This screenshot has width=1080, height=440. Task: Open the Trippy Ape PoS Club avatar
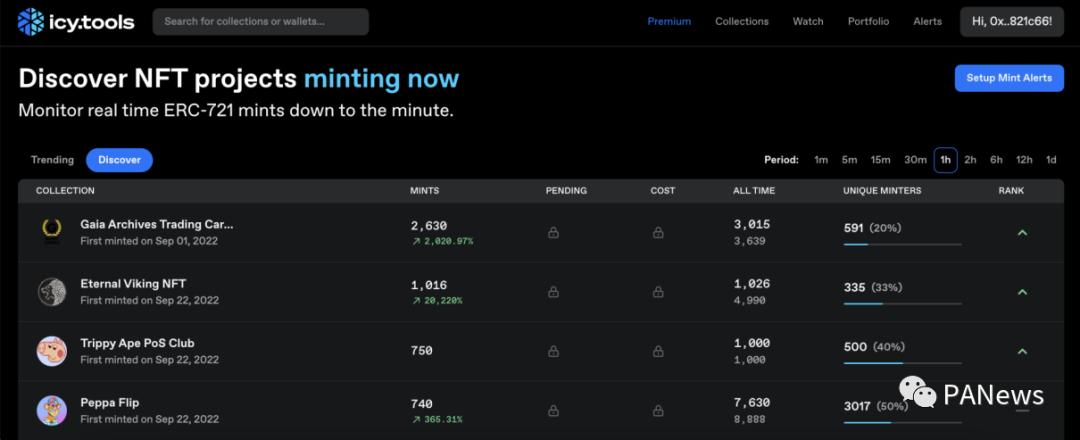pyautogui.click(x=52, y=351)
